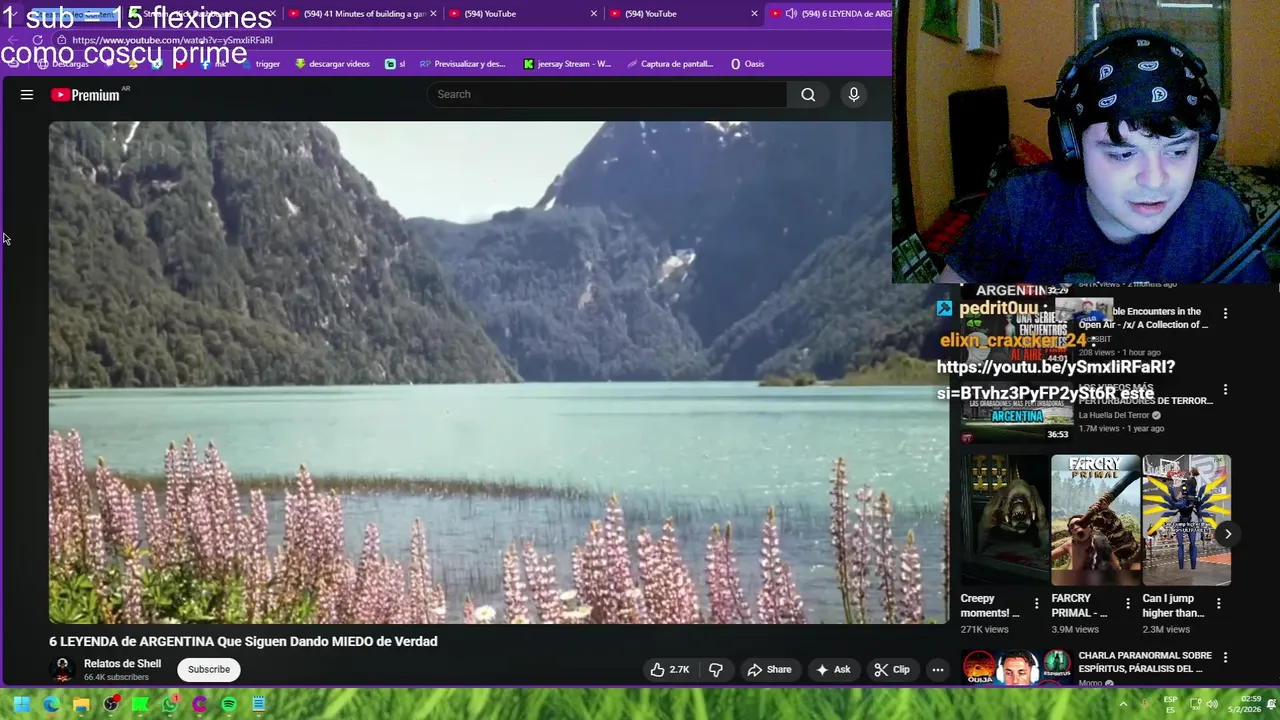Open the CHARLA PARANORMAL video thumbnail
The image size is (1280, 720).
1017,667
